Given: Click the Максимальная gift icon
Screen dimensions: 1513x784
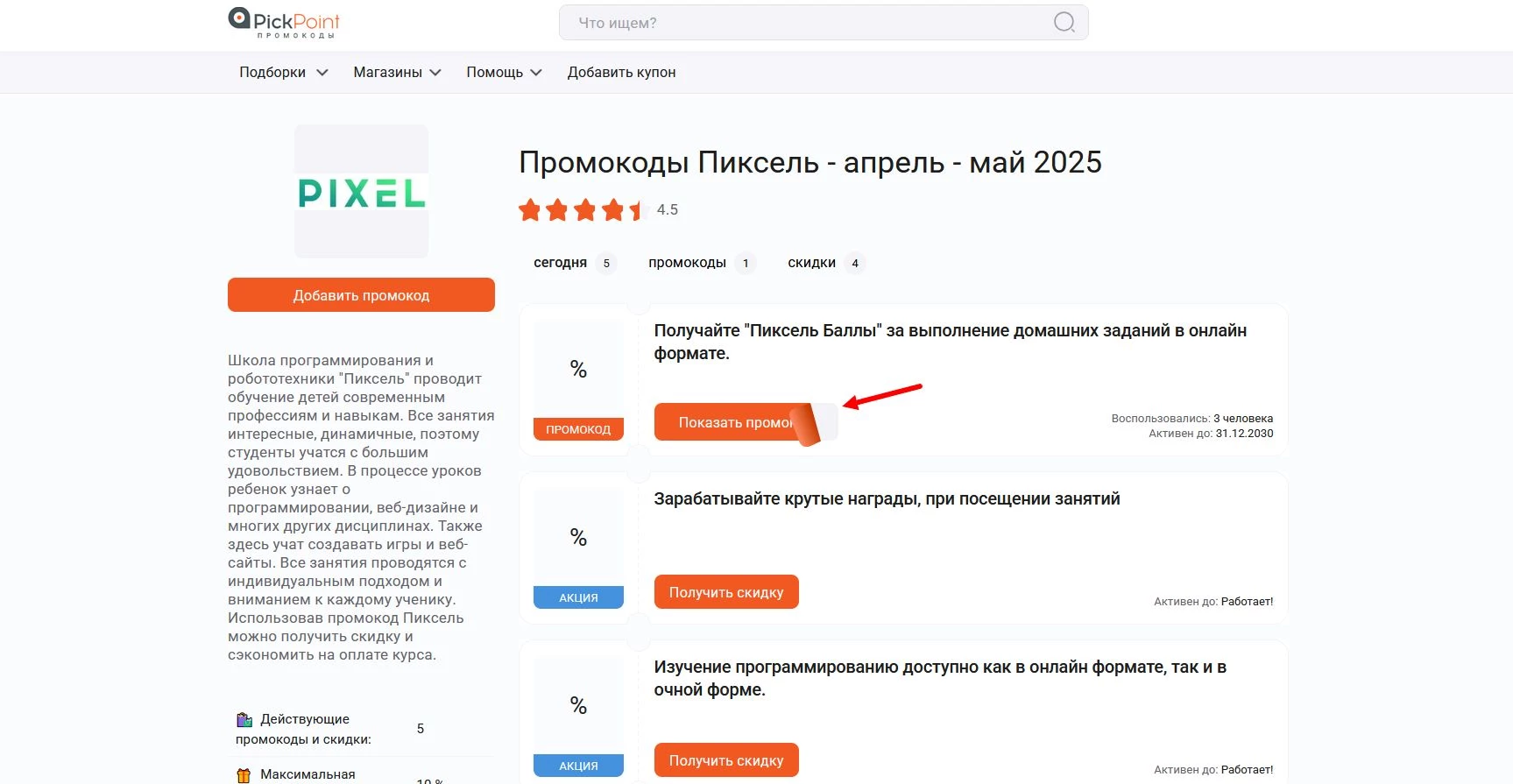Looking at the screenshot, I should (x=244, y=775).
